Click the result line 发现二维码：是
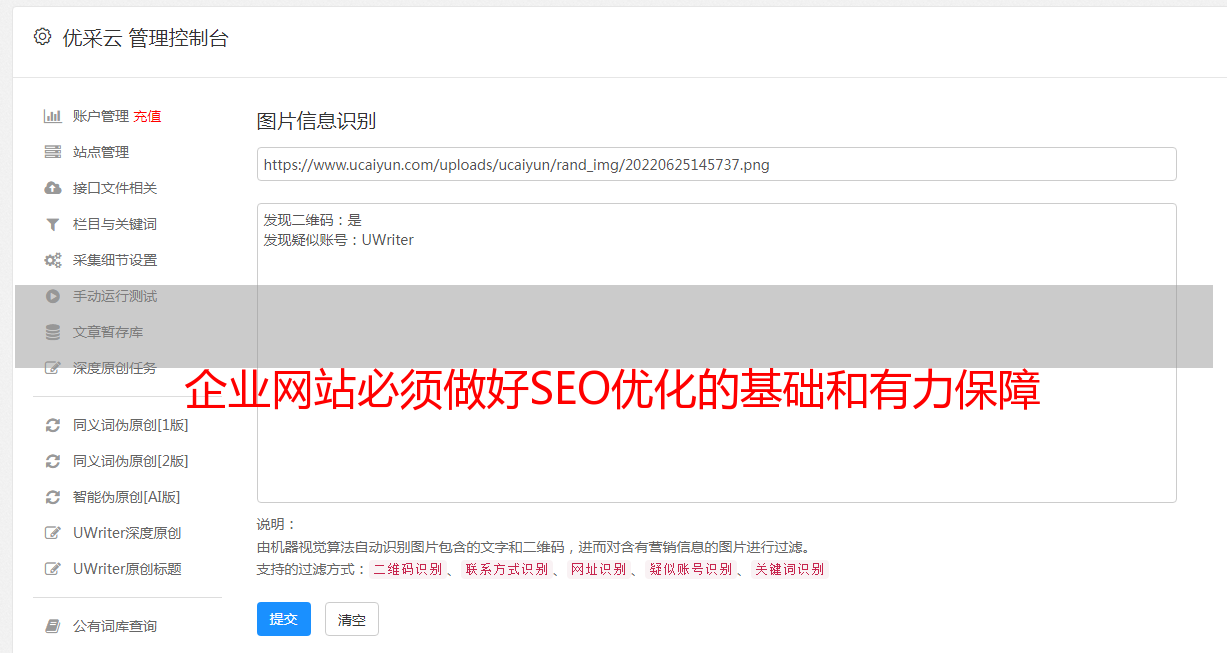 [x=312, y=220]
